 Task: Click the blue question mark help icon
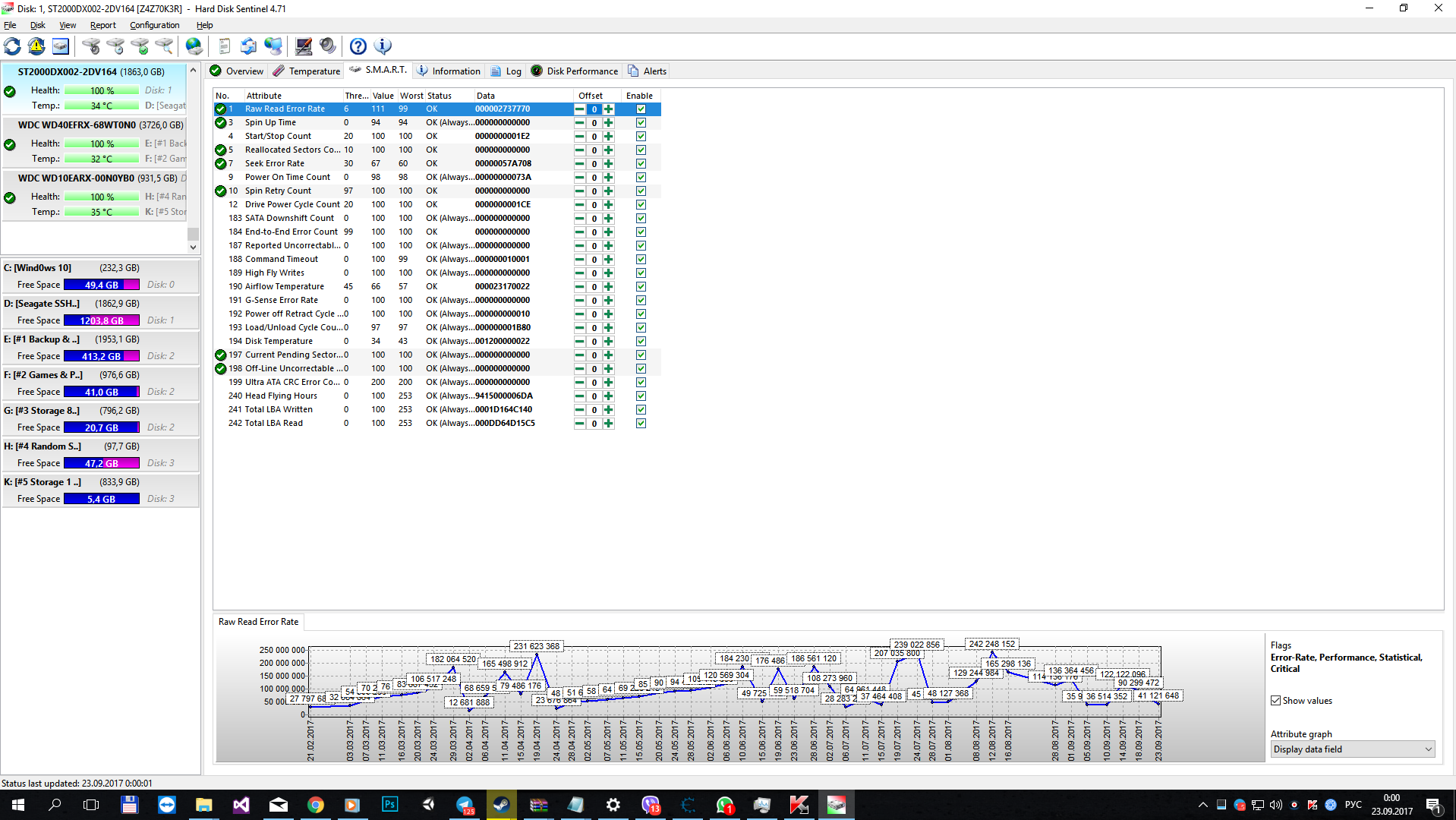pyautogui.click(x=358, y=46)
